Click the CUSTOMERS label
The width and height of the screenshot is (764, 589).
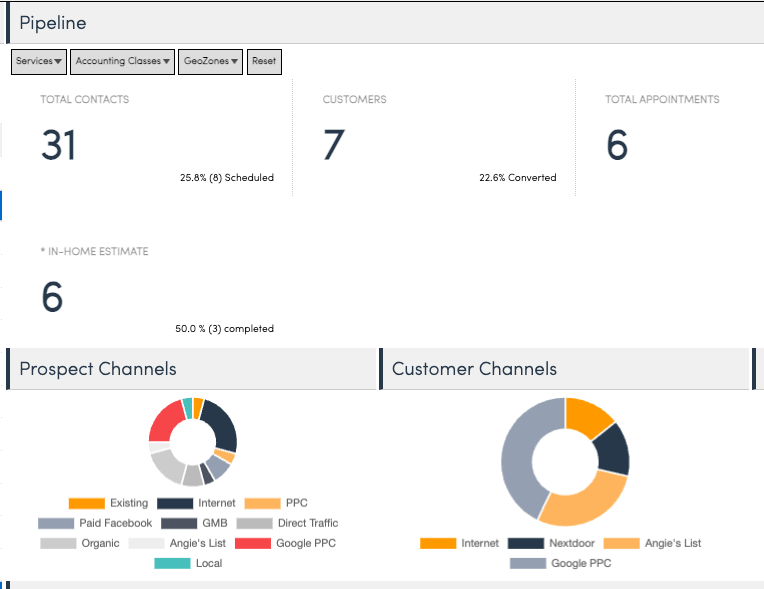pyautogui.click(x=355, y=99)
